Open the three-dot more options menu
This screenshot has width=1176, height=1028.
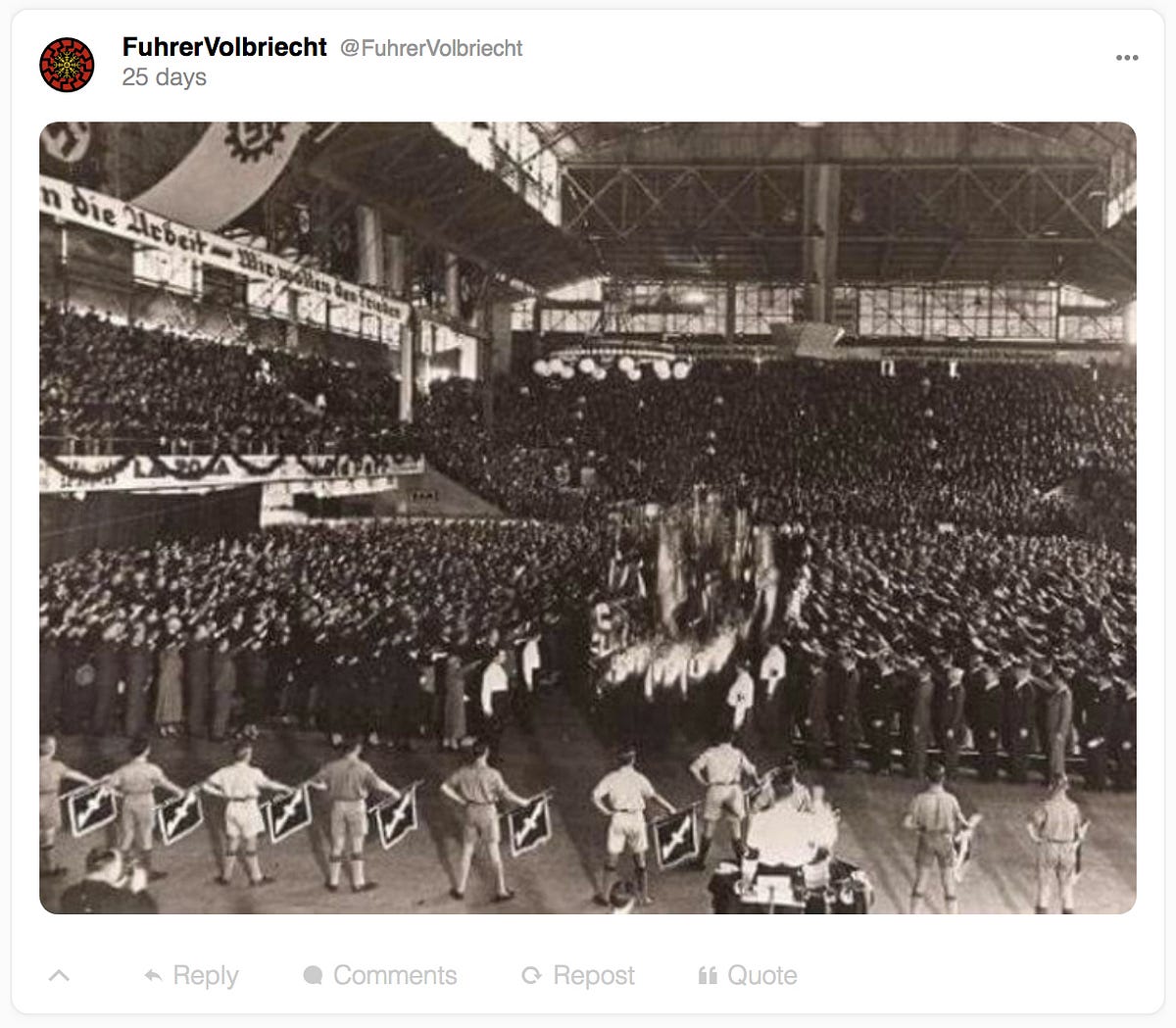(1127, 57)
